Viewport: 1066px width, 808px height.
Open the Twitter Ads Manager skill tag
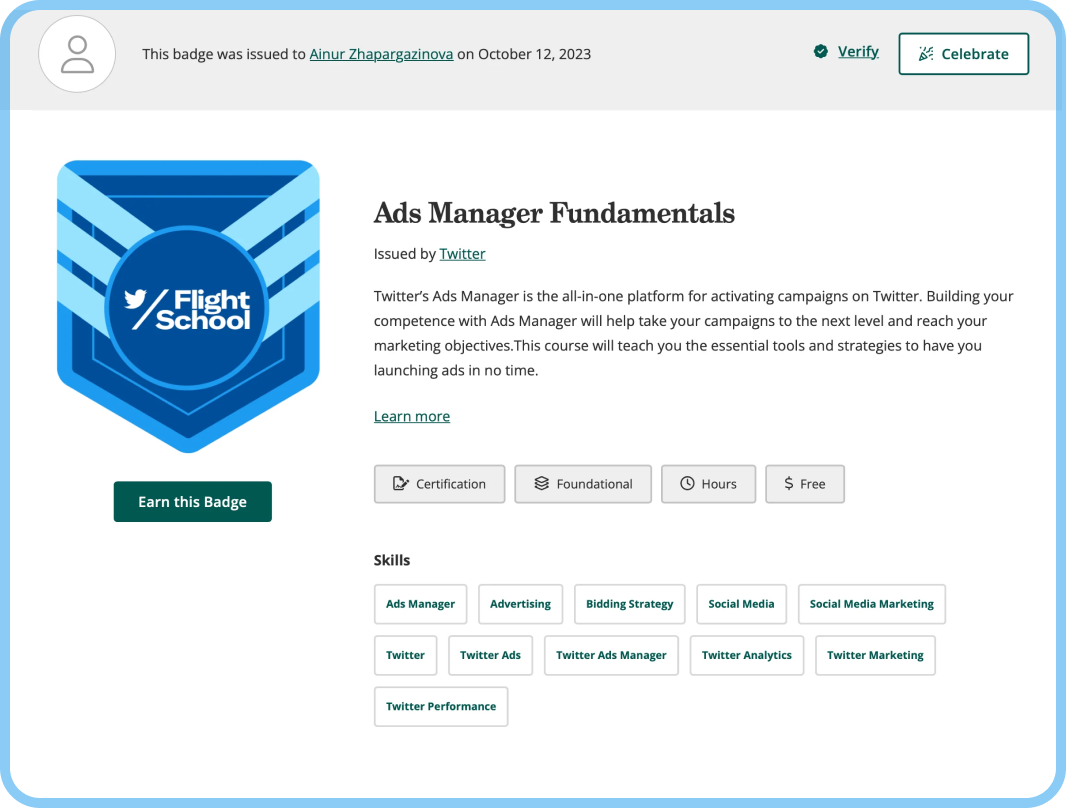tap(611, 655)
